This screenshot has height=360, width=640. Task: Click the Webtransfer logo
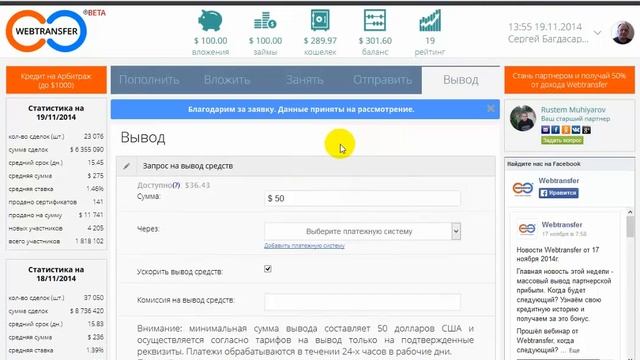(x=46, y=31)
